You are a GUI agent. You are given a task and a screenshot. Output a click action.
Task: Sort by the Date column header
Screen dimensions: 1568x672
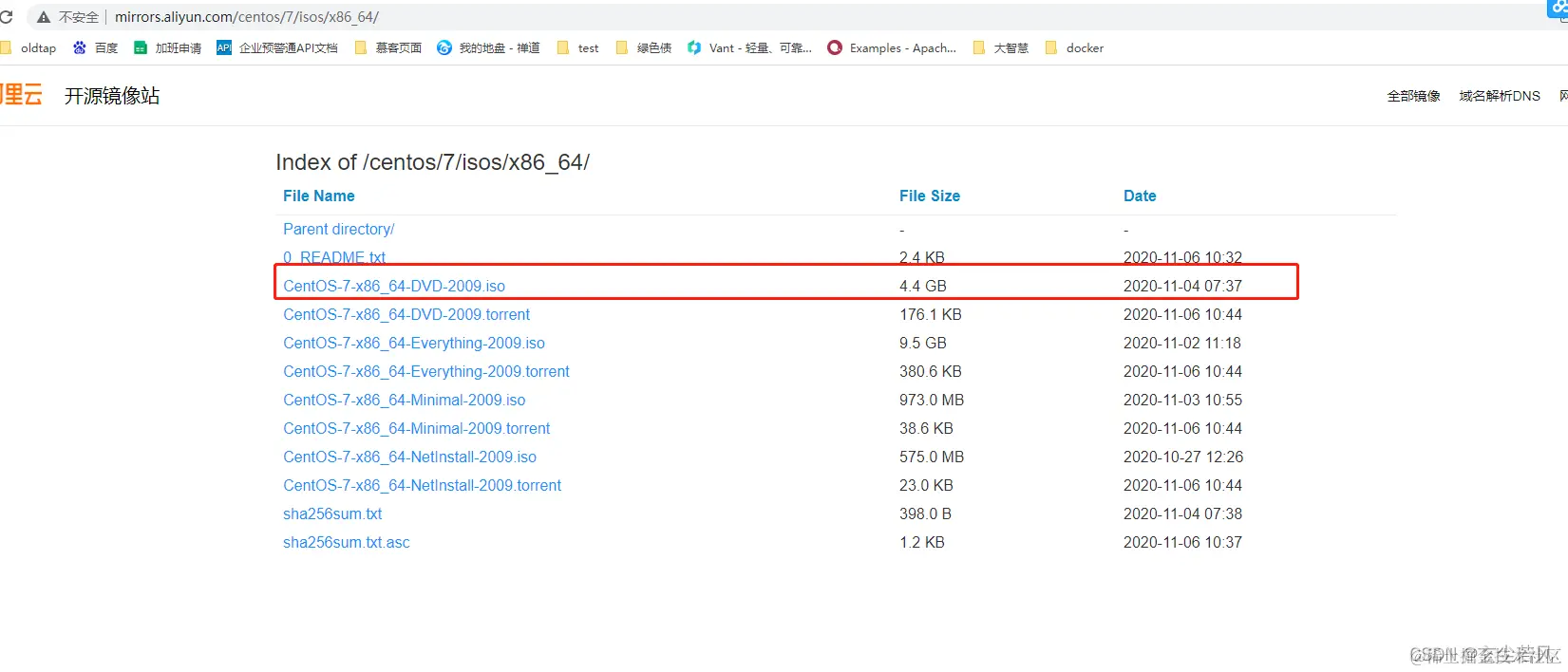(1140, 196)
